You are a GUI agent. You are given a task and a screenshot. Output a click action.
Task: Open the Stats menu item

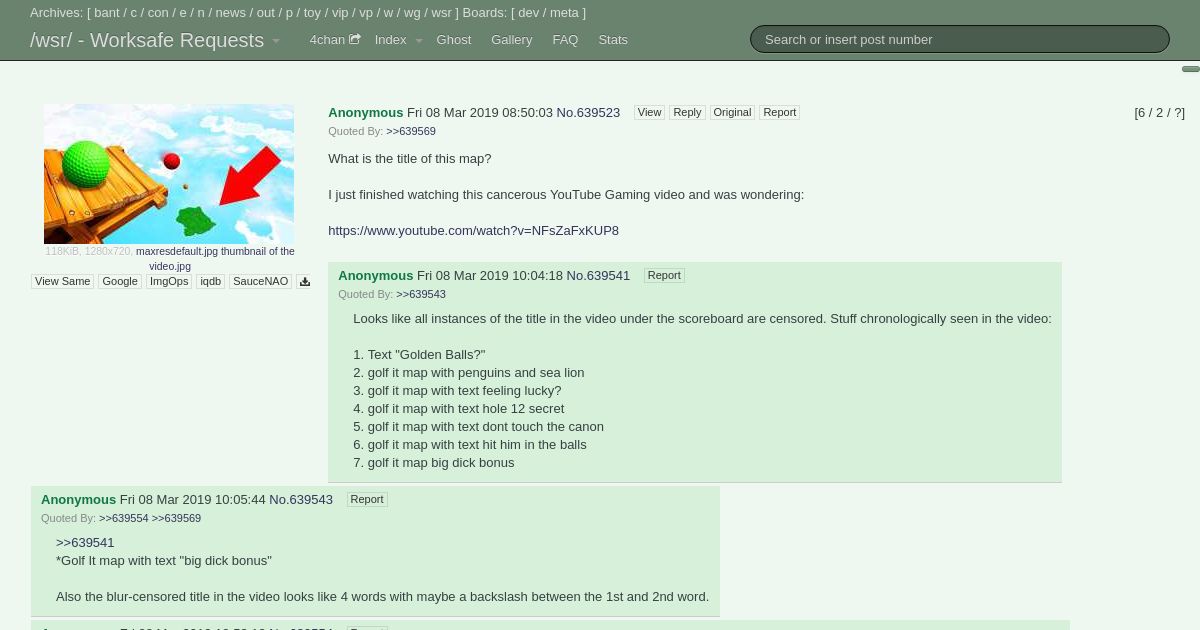(613, 40)
